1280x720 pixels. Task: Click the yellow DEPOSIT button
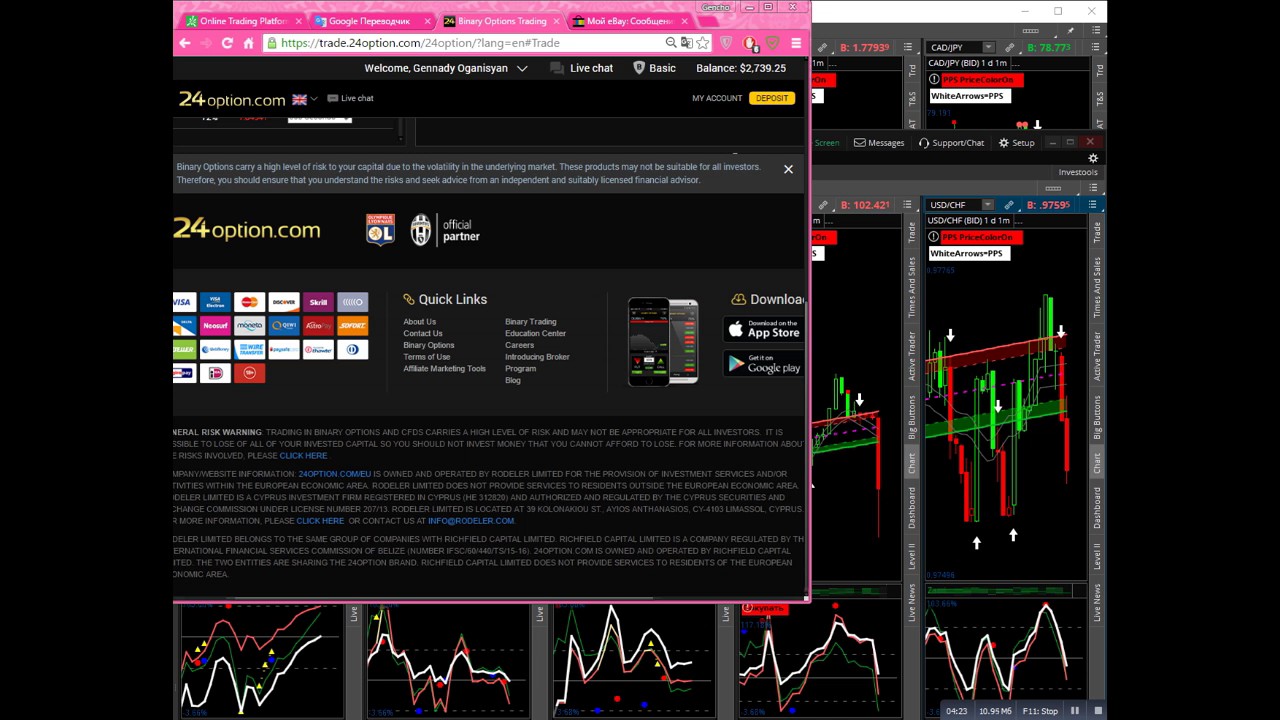pyautogui.click(x=772, y=98)
